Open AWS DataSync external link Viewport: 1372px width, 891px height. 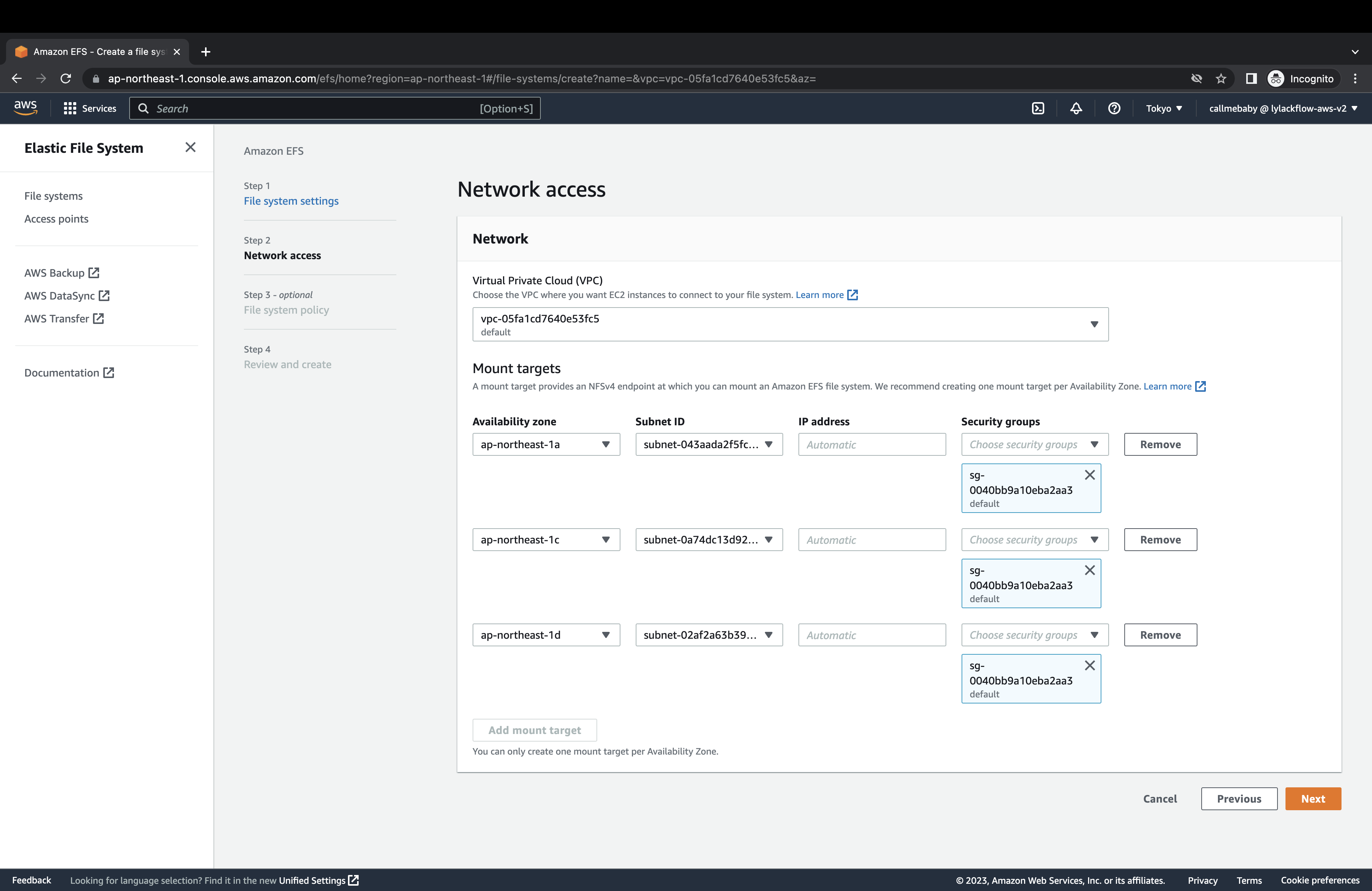click(x=67, y=296)
